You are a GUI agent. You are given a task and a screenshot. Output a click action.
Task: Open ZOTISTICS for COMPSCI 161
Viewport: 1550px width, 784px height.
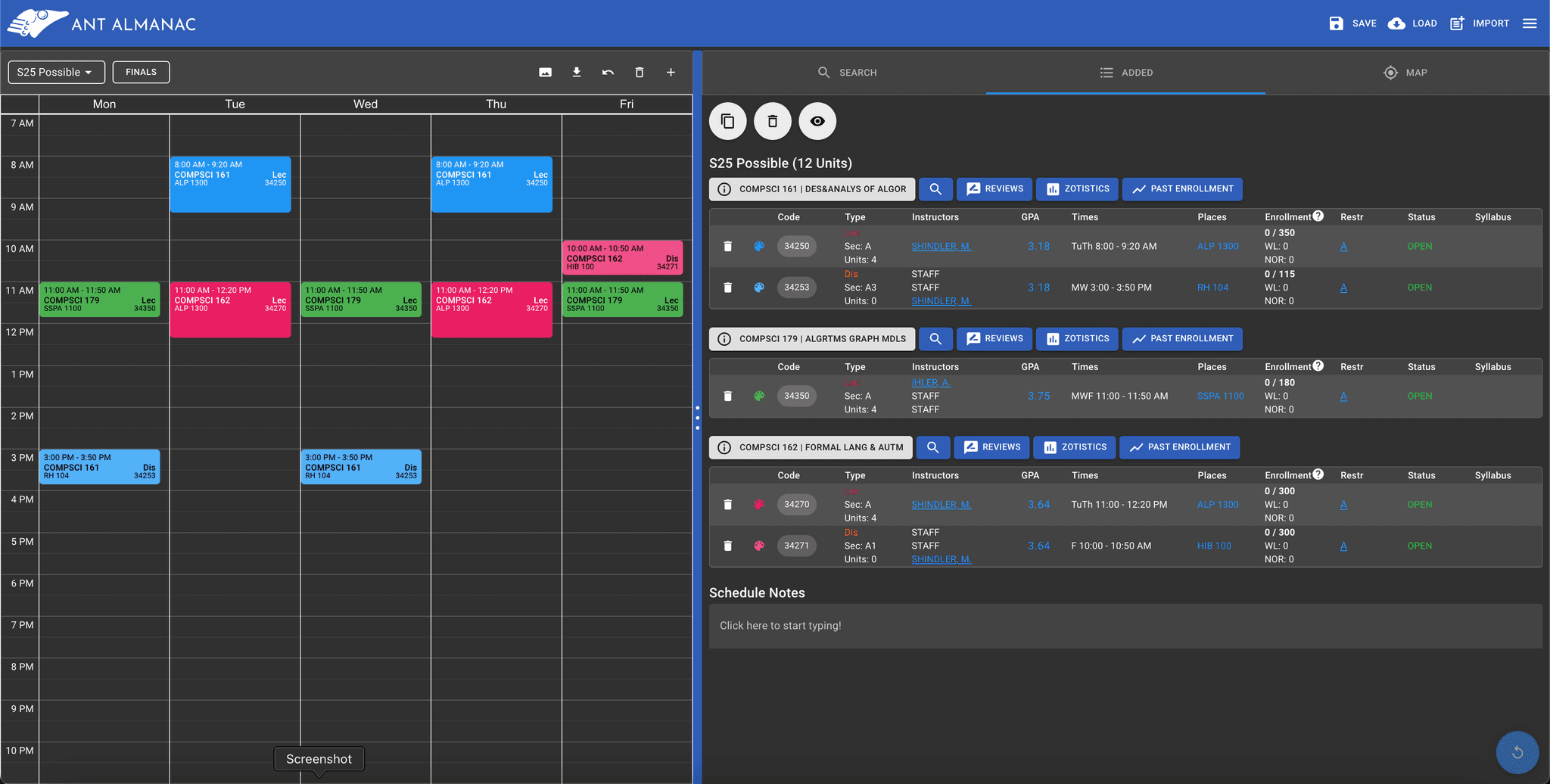1077,189
